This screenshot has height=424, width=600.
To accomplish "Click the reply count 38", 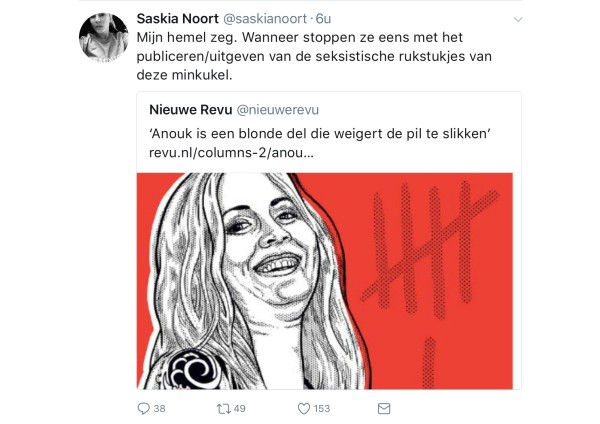I will pos(160,409).
